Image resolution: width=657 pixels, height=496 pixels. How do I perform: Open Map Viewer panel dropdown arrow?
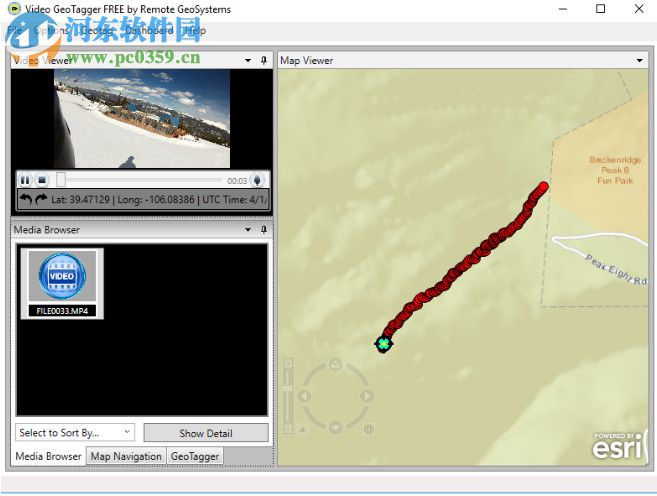coord(639,61)
